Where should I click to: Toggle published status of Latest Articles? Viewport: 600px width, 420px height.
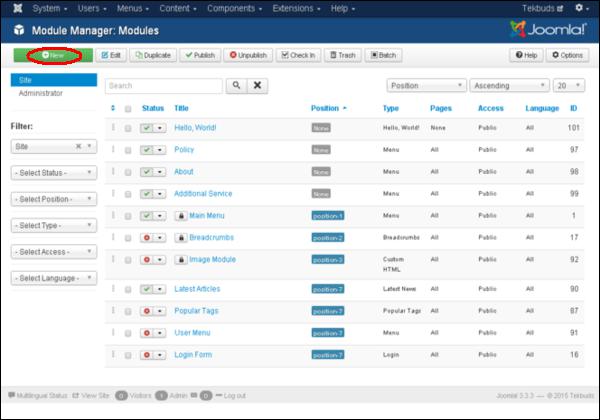[147, 289]
